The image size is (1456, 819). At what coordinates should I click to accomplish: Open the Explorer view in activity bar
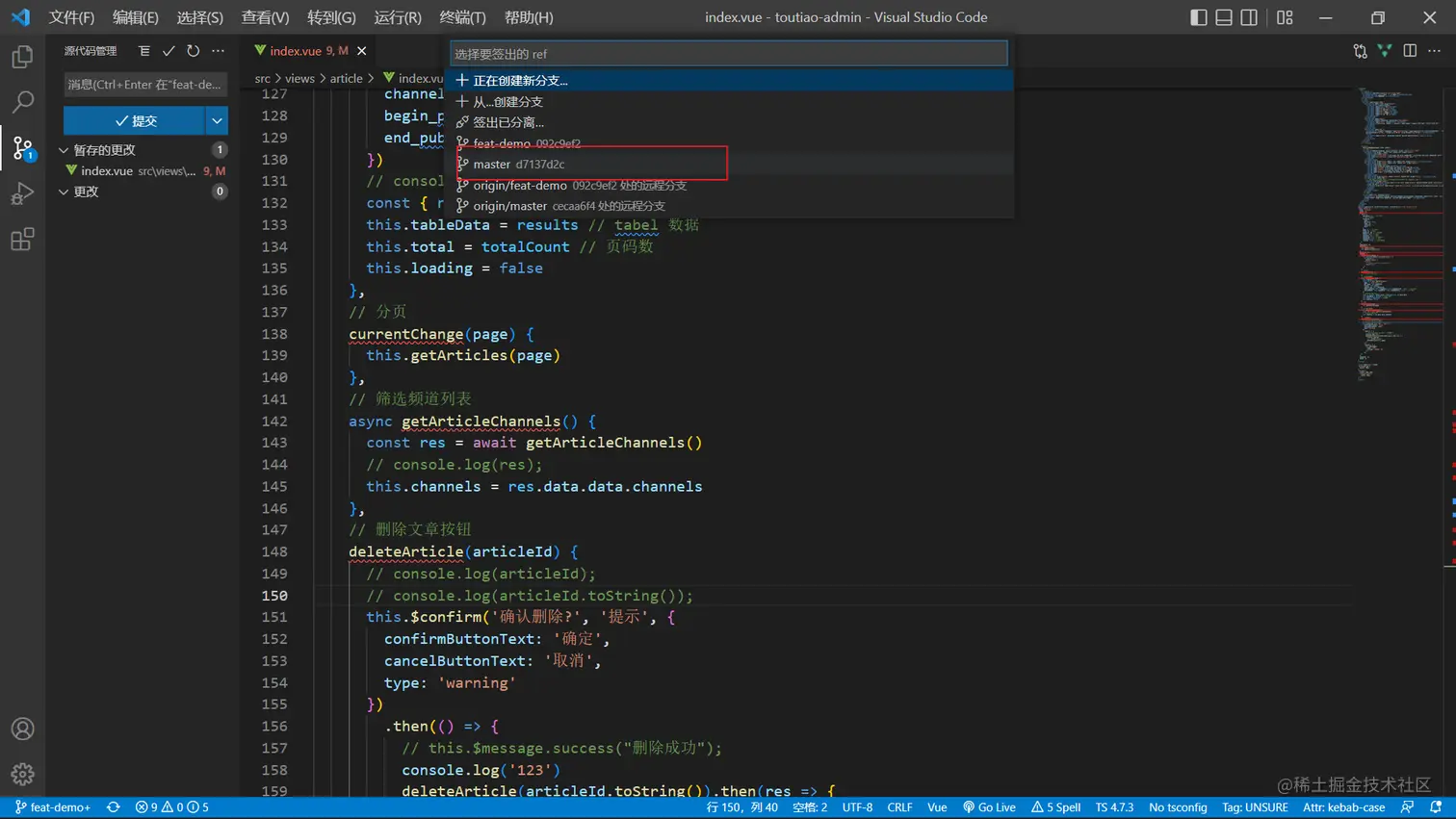pos(22,57)
